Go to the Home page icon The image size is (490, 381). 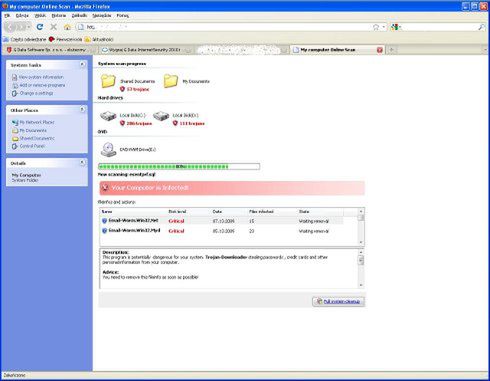pyautogui.click(x=67, y=27)
